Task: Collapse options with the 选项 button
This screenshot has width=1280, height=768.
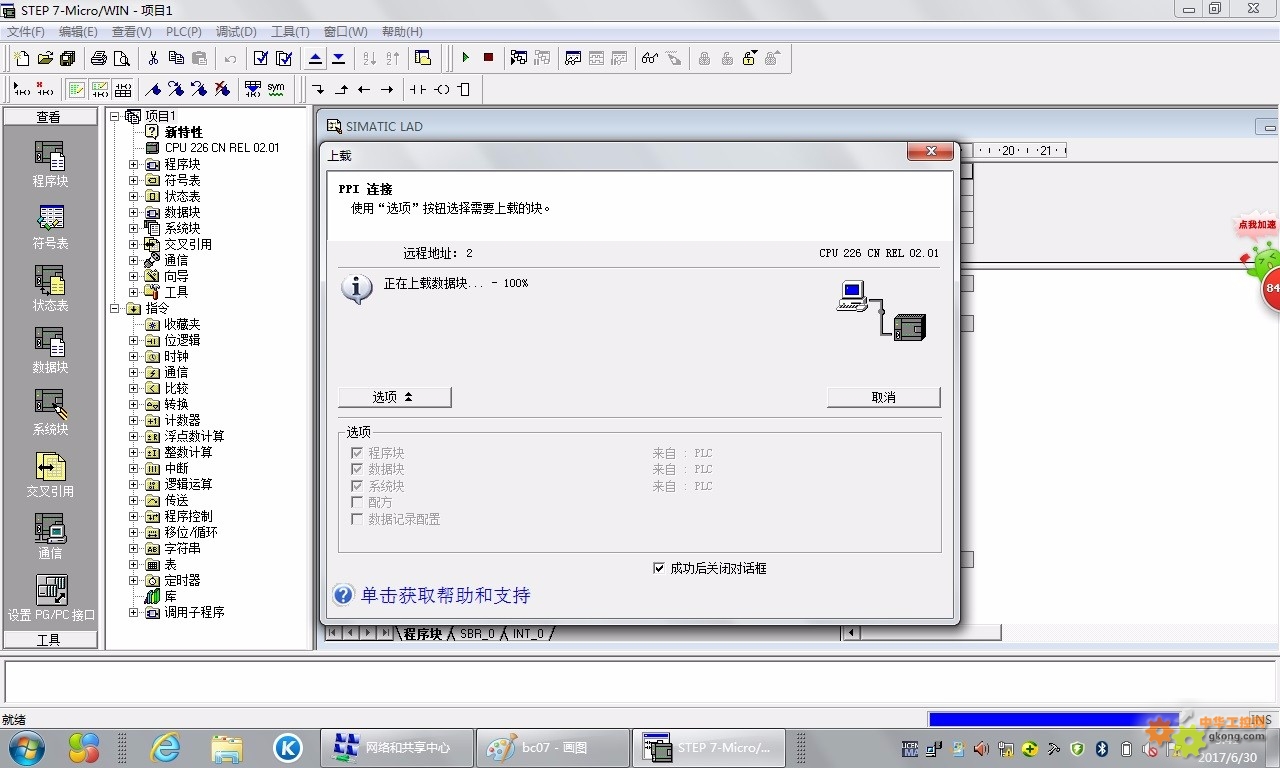Action: [x=394, y=397]
